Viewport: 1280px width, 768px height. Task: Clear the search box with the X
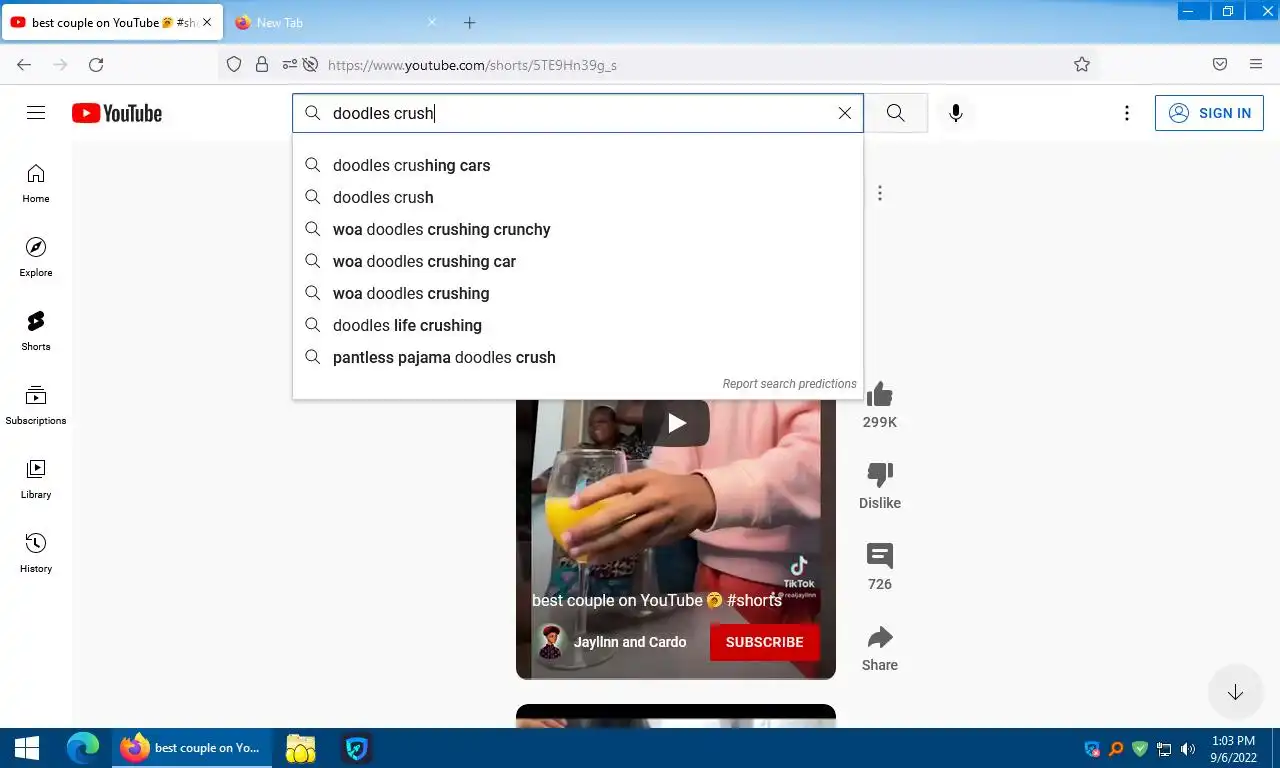(845, 113)
